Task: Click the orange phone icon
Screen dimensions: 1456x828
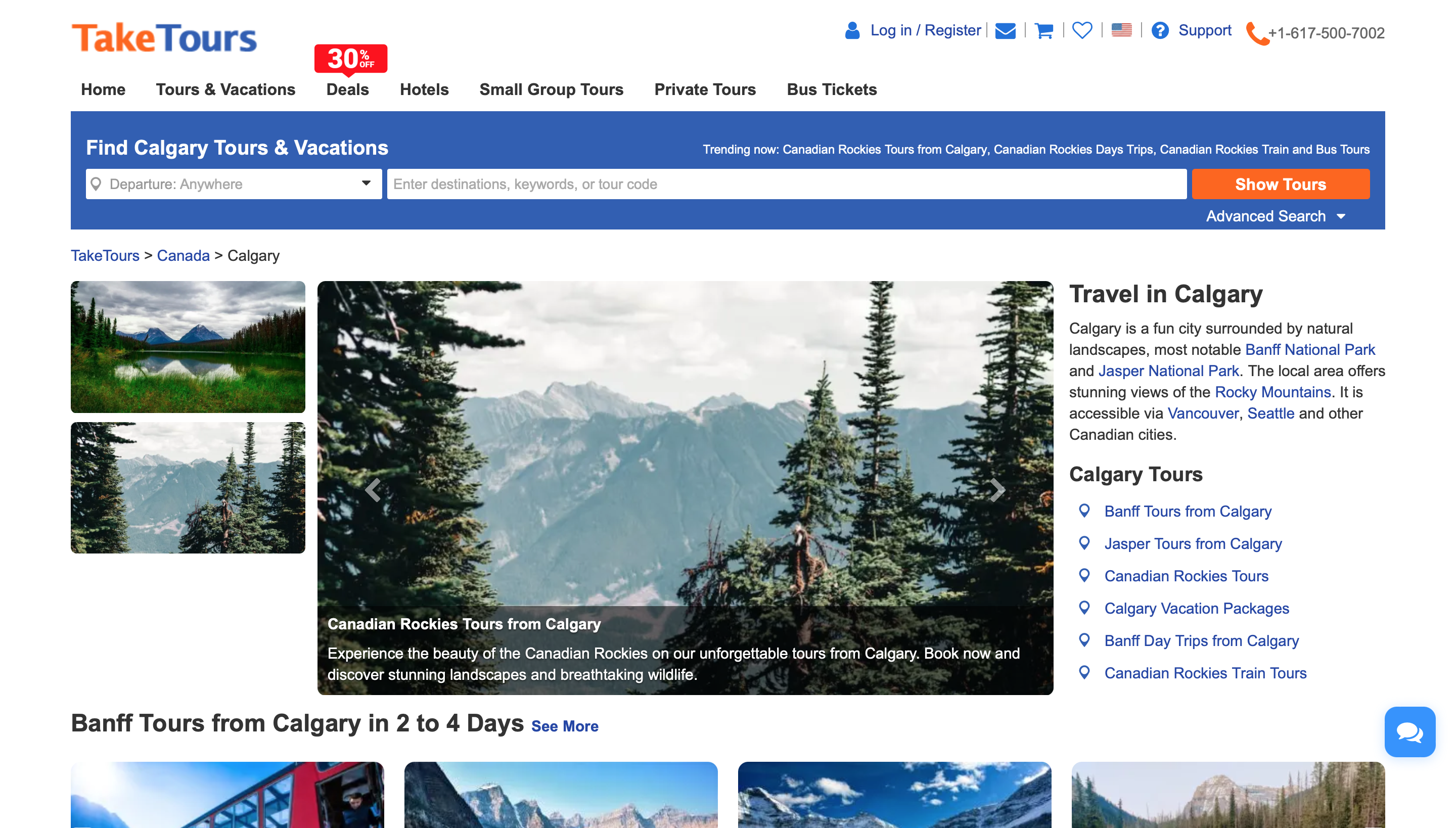Action: click(x=1256, y=33)
